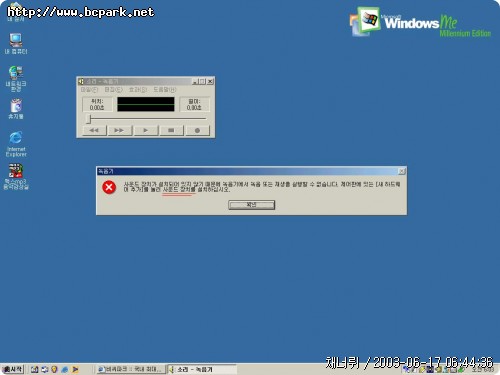
Task: Open the Effects (효과) menu in Sound Recorder
Action: click(138, 90)
